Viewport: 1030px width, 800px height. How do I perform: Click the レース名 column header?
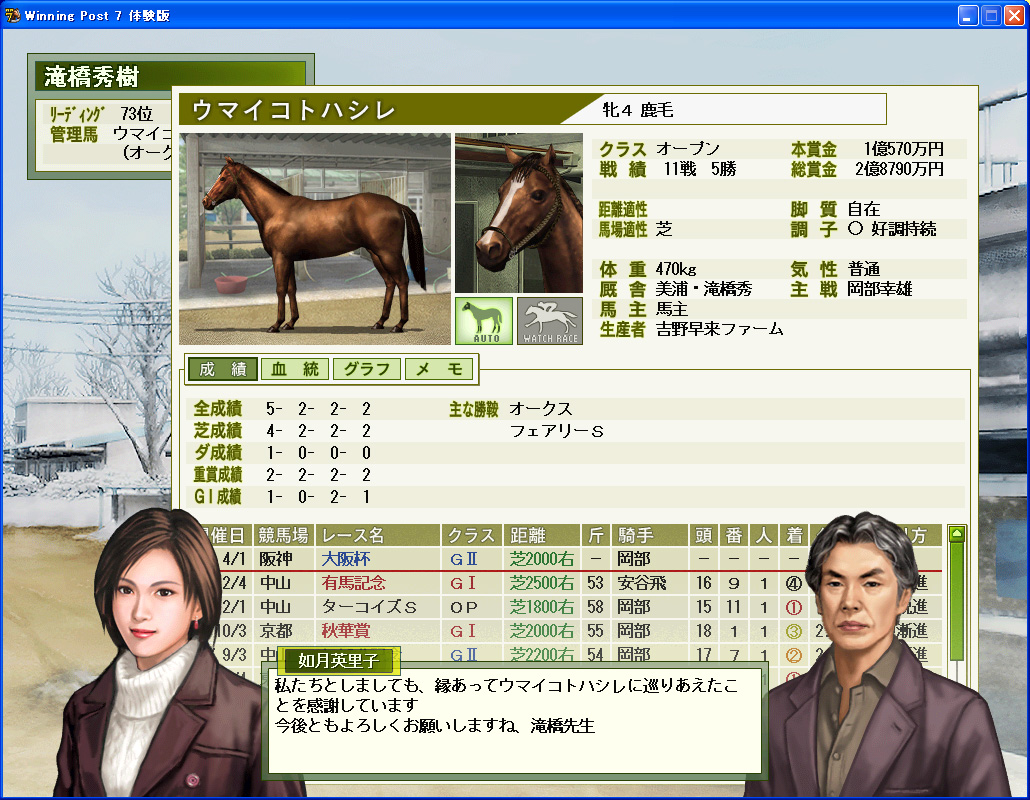378,535
